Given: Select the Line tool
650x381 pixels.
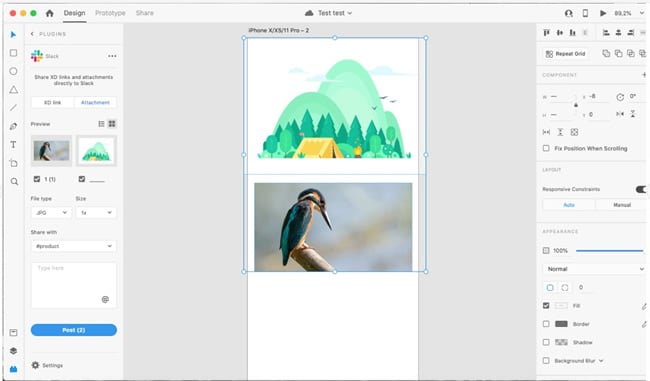Looking at the screenshot, I should [13, 108].
